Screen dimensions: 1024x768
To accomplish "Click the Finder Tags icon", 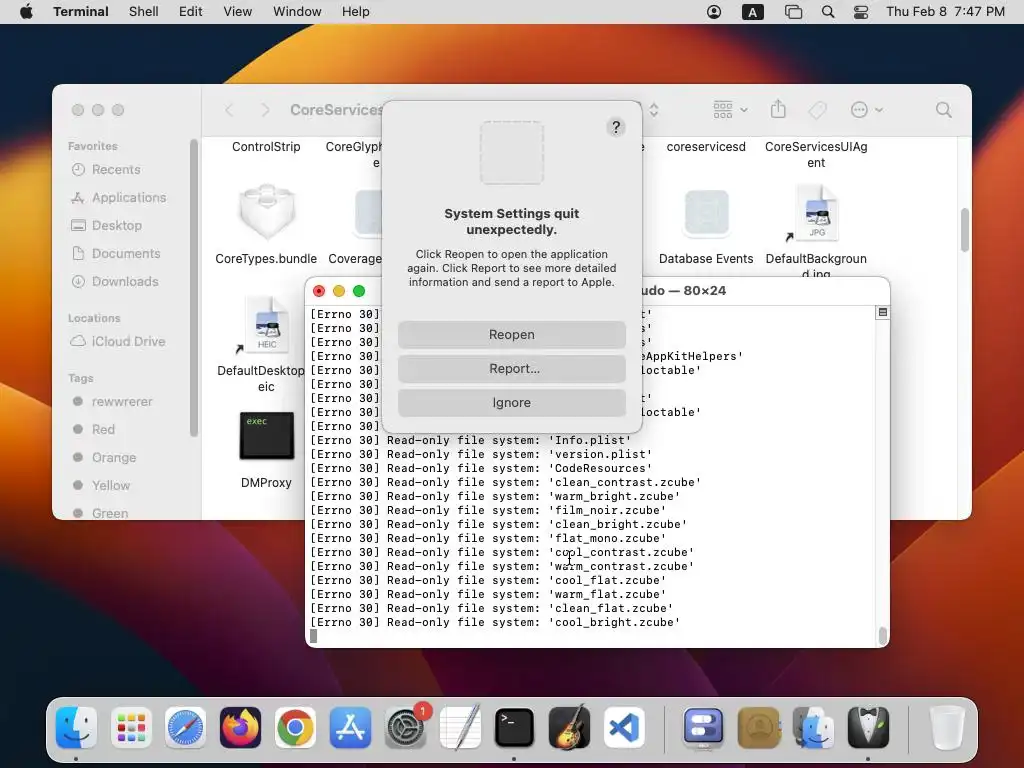I will [818, 110].
